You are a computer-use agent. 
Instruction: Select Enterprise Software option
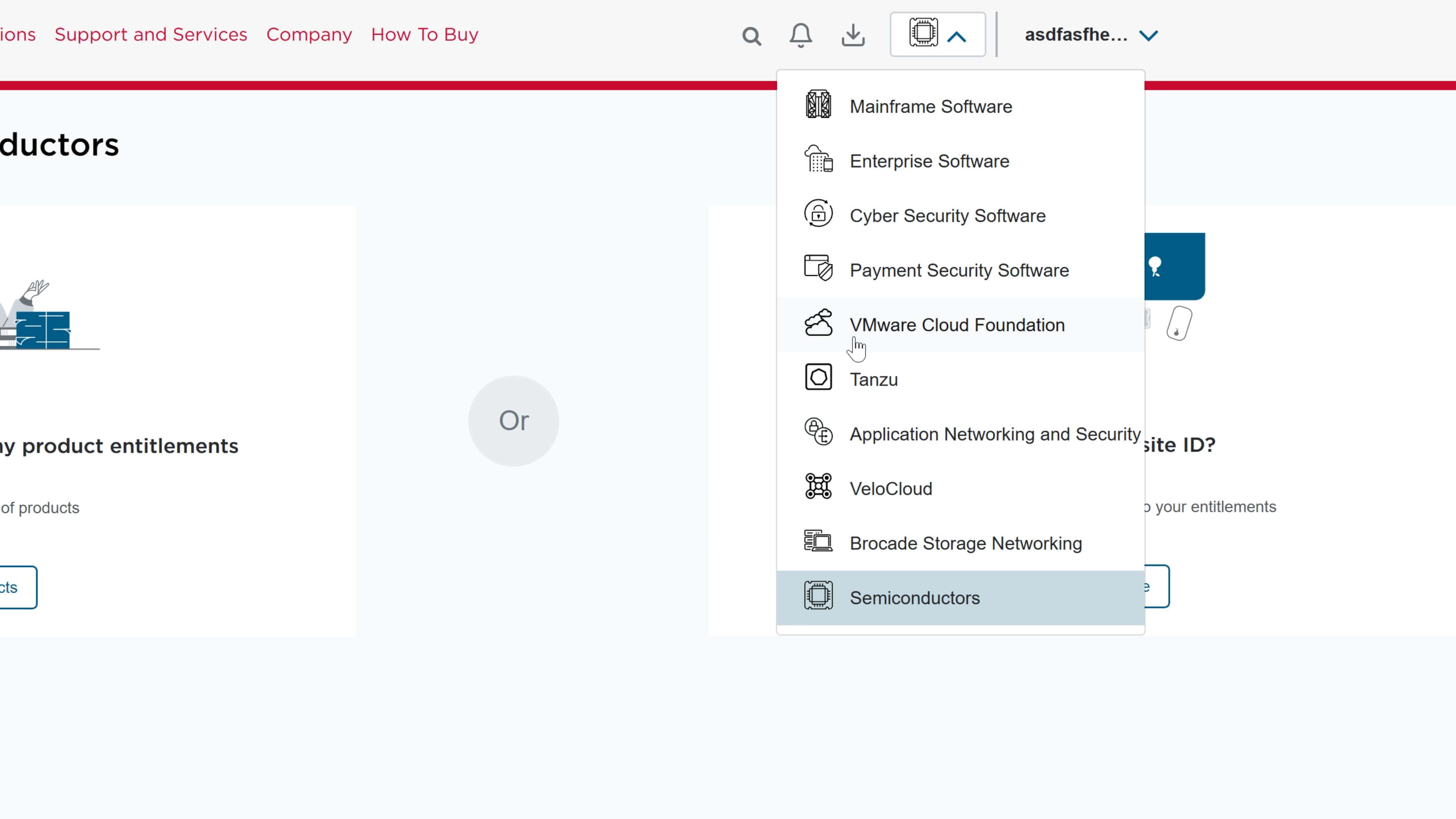click(960, 161)
